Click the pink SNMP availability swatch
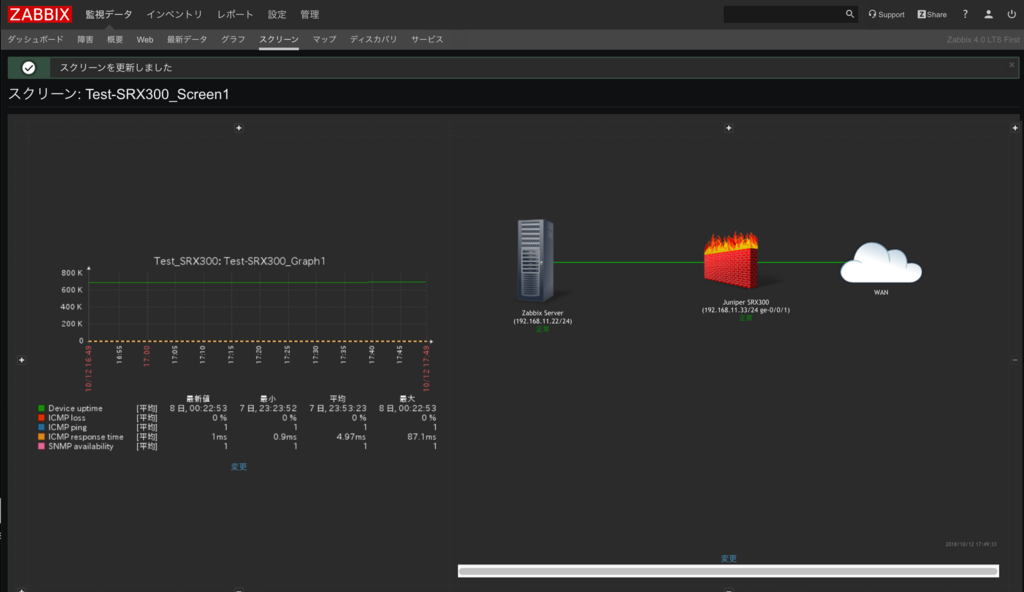 click(41, 446)
